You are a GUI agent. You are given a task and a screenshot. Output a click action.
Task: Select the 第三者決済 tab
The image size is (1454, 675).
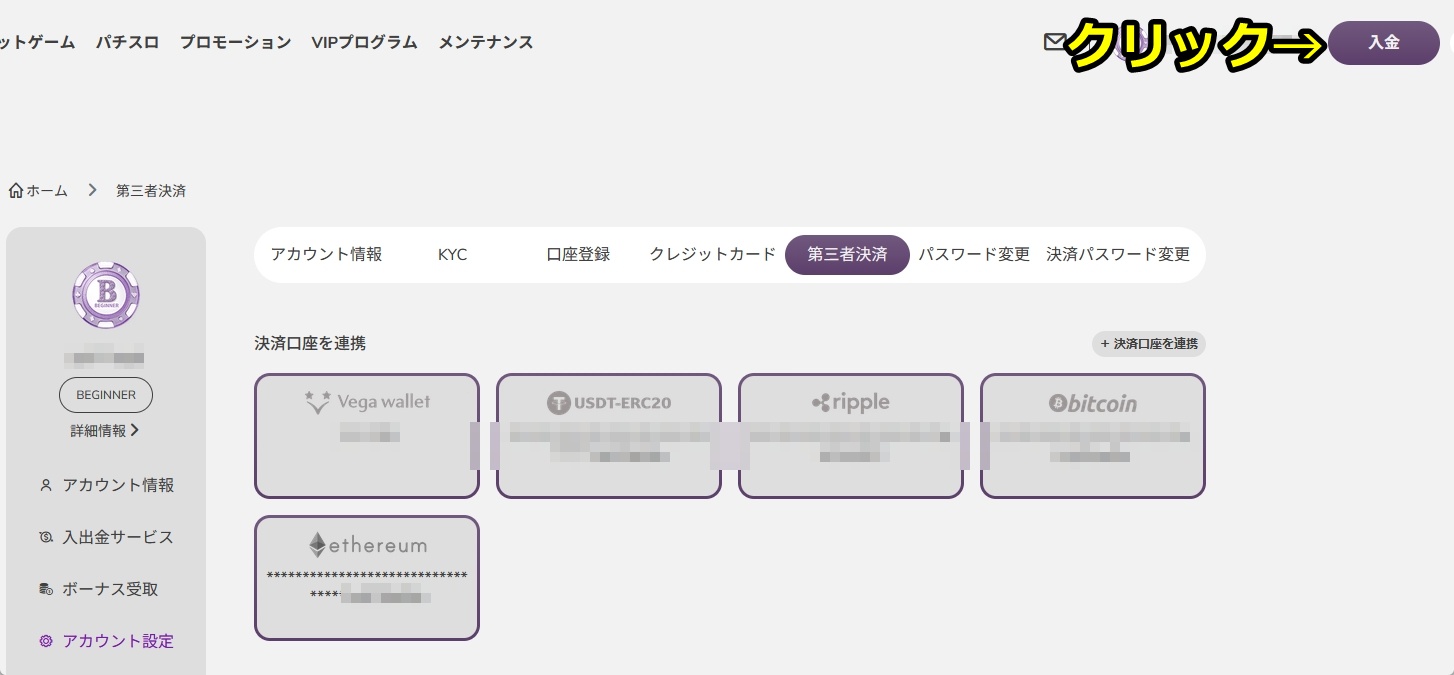(x=847, y=254)
